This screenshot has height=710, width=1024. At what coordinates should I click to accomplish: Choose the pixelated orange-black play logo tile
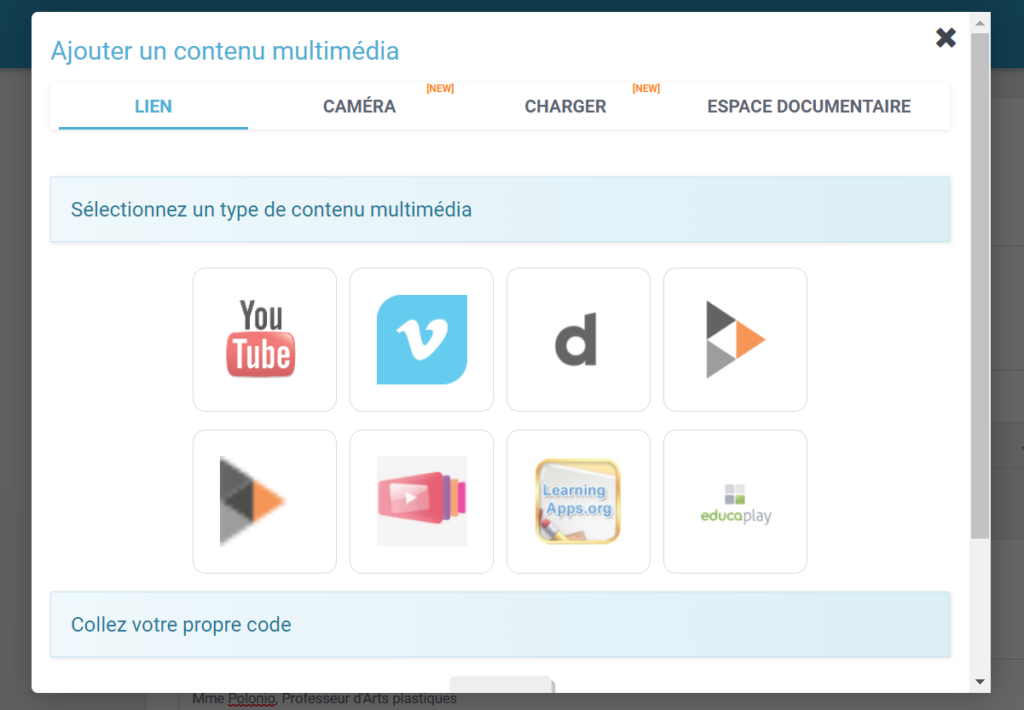pos(264,501)
